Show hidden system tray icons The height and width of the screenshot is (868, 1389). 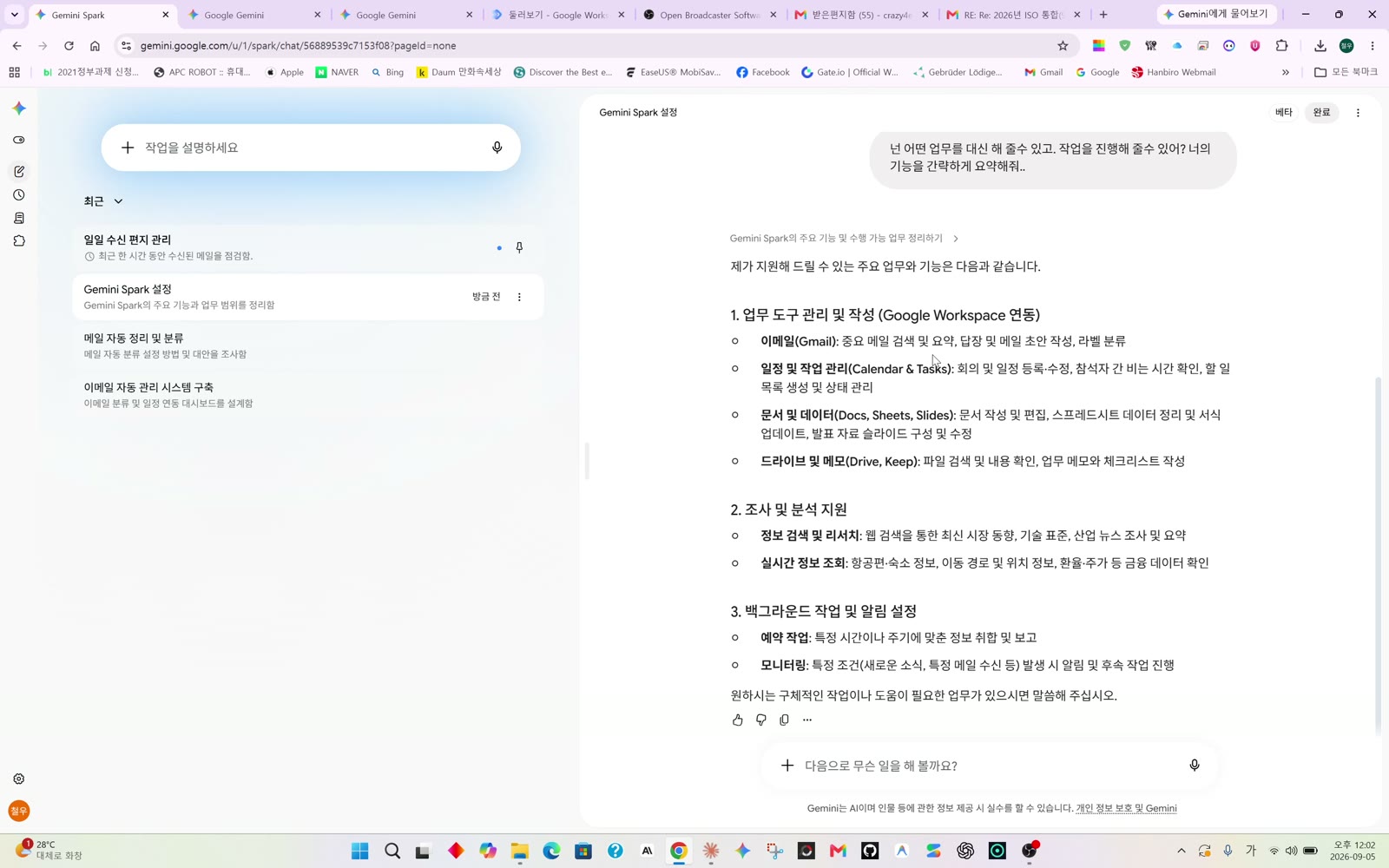coord(1181,851)
